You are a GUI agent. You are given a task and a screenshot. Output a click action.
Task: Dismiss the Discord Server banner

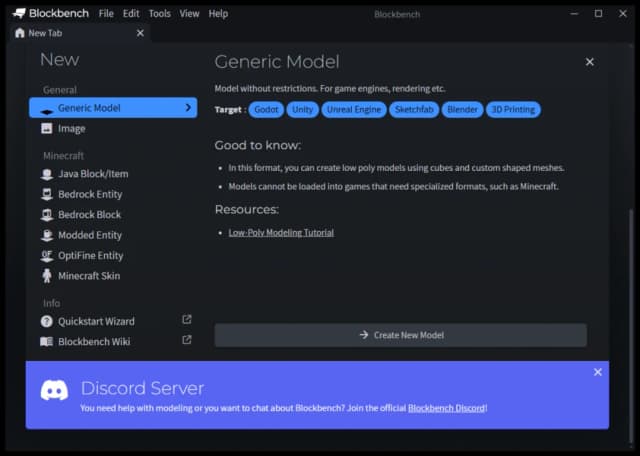click(598, 372)
